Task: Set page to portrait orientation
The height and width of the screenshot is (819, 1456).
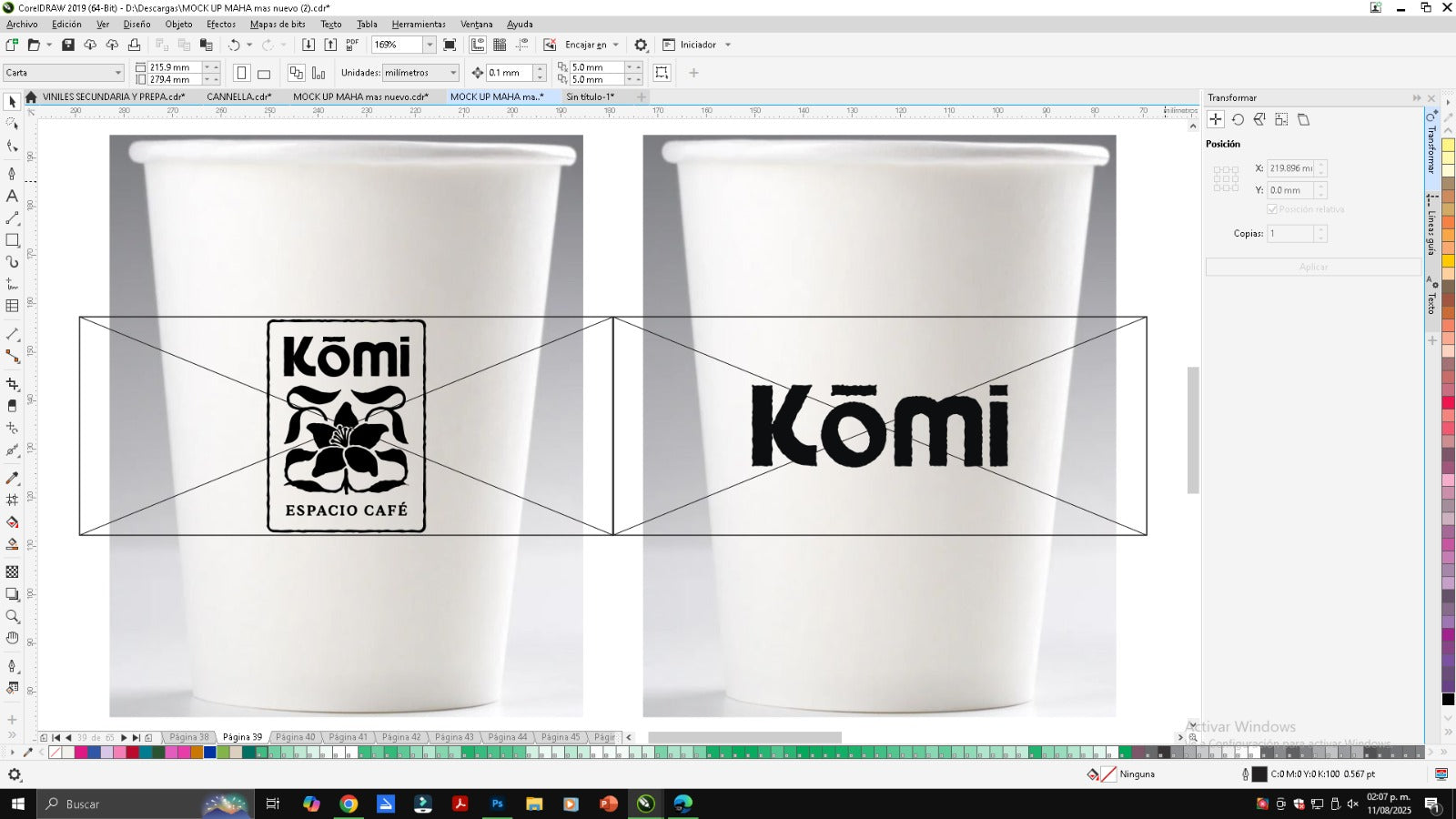Action: [x=241, y=73]
